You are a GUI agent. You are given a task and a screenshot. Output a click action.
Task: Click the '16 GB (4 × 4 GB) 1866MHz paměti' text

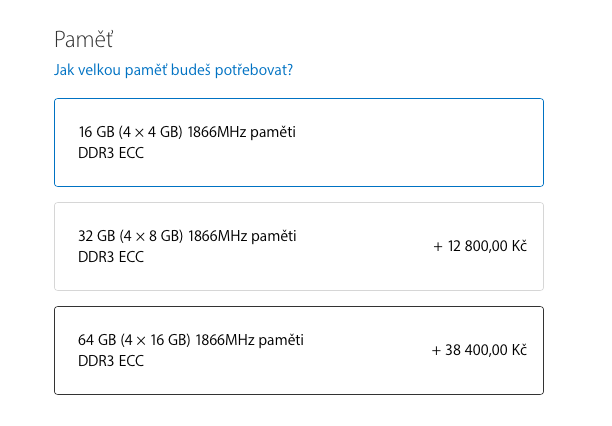[x=187, y=132]
